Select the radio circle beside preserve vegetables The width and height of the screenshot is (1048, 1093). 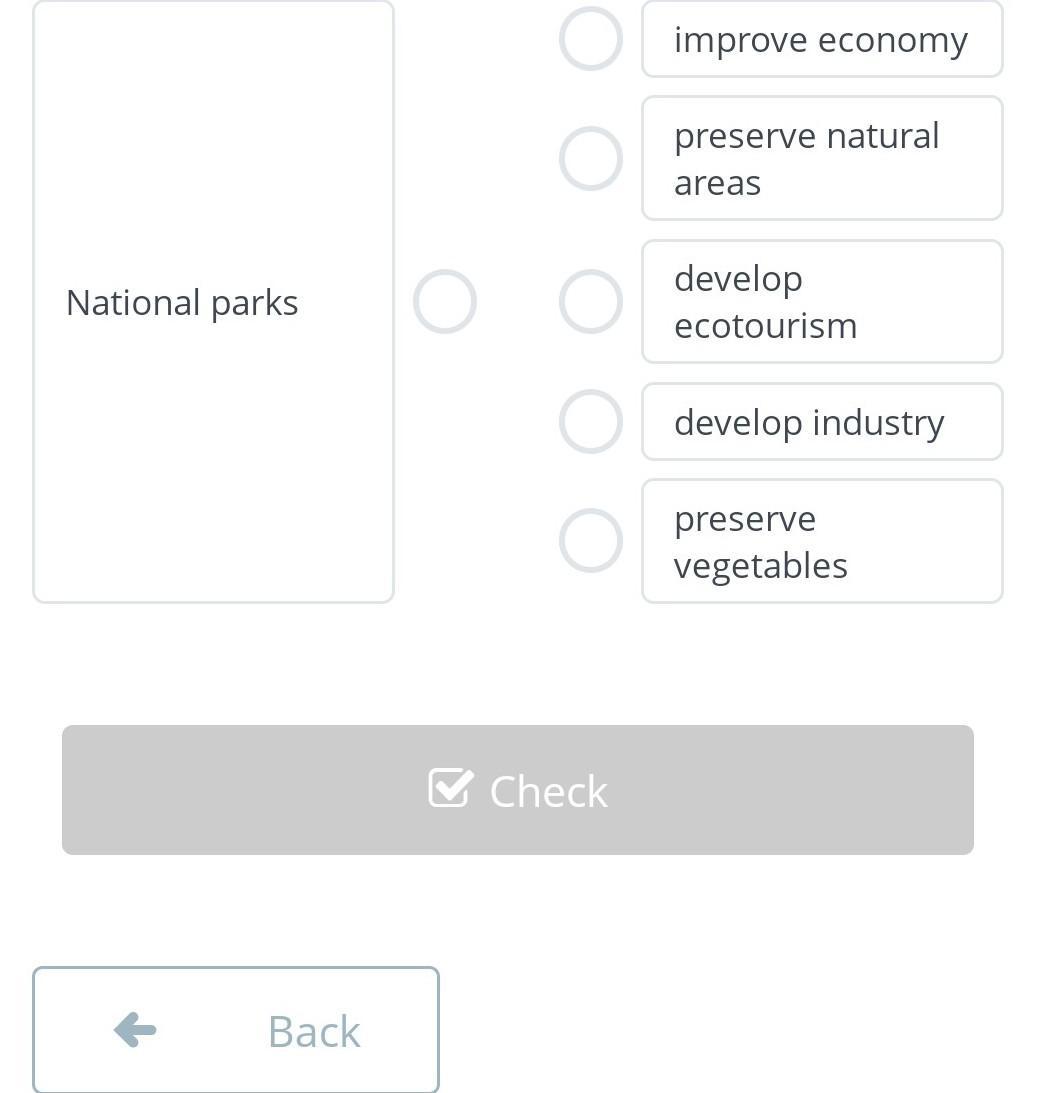click(590, 541)
